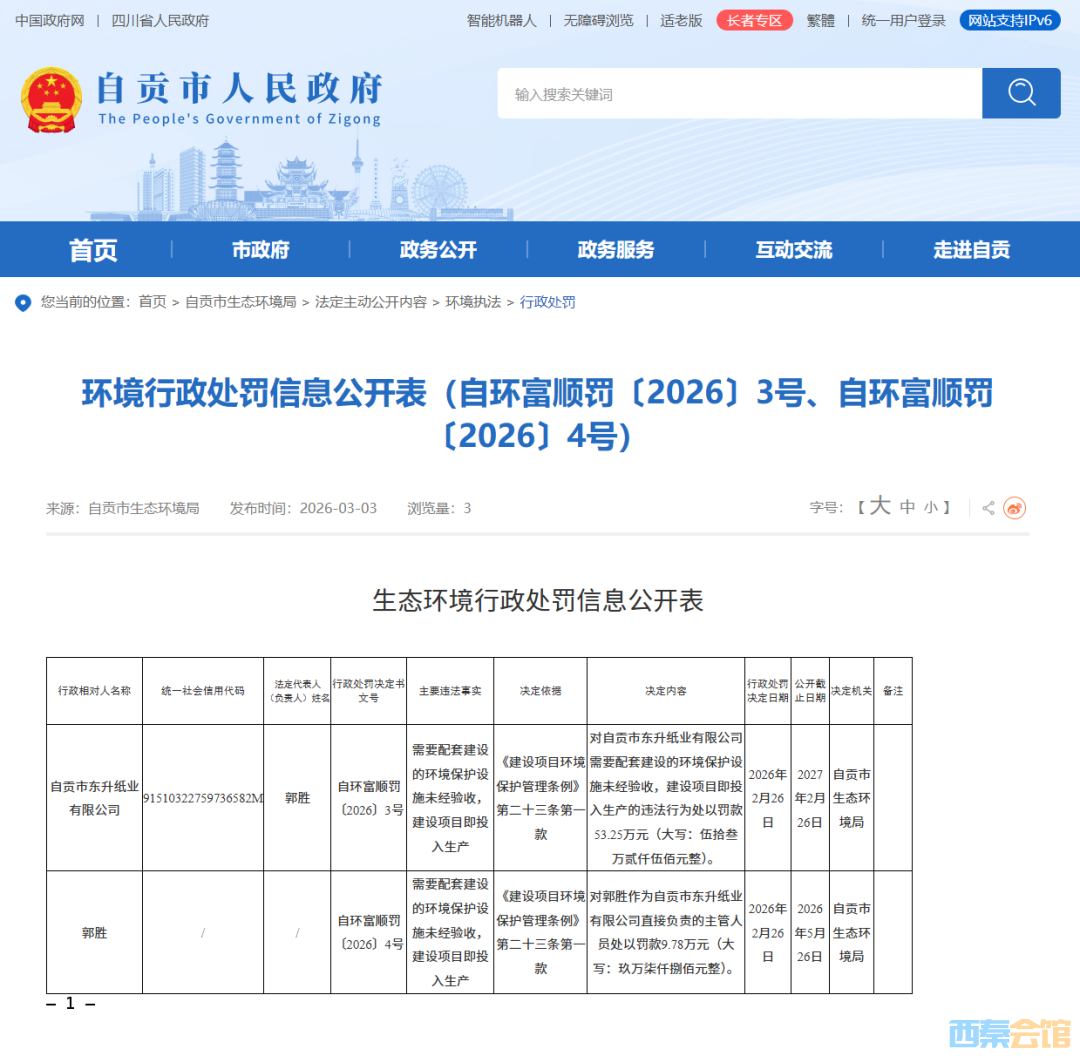
Task: Click the national emblem logo
Action: 52,100
